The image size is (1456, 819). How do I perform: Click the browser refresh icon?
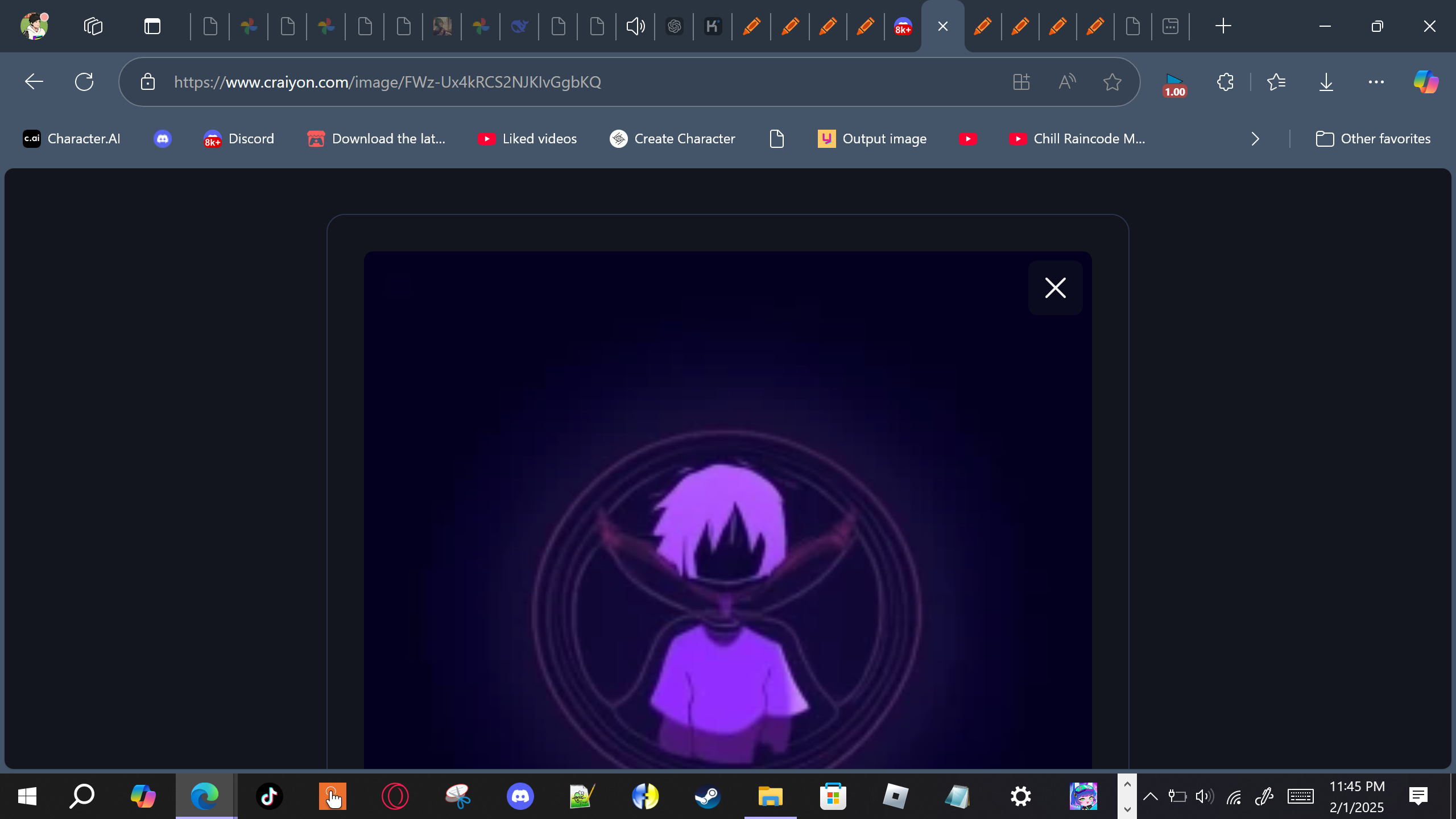point(84,82)
